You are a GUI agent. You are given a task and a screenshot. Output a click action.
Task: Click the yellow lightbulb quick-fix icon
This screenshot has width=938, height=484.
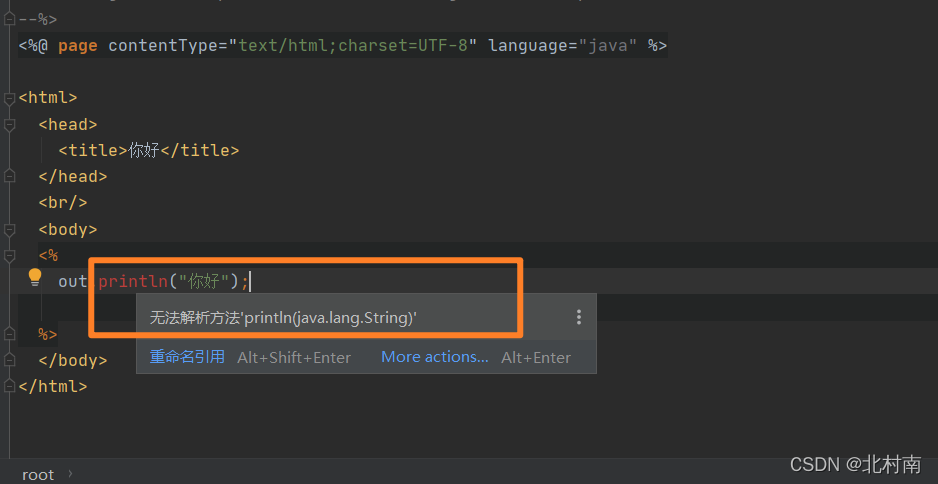pyautogui.click(x=35, y=278)
